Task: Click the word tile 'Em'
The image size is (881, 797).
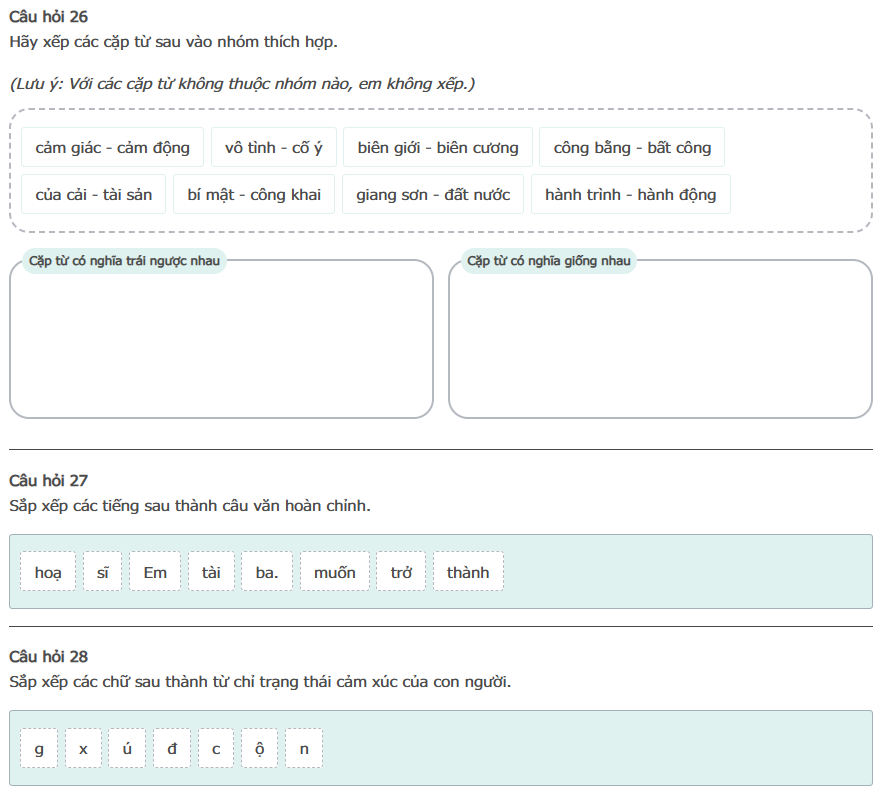Action: (155, 572)
